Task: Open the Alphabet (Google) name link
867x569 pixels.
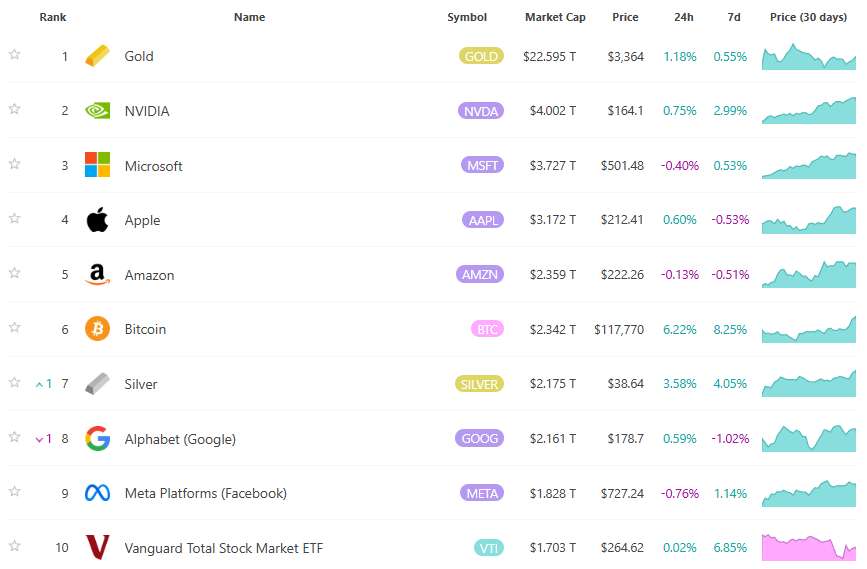Action: pos(180,439)
